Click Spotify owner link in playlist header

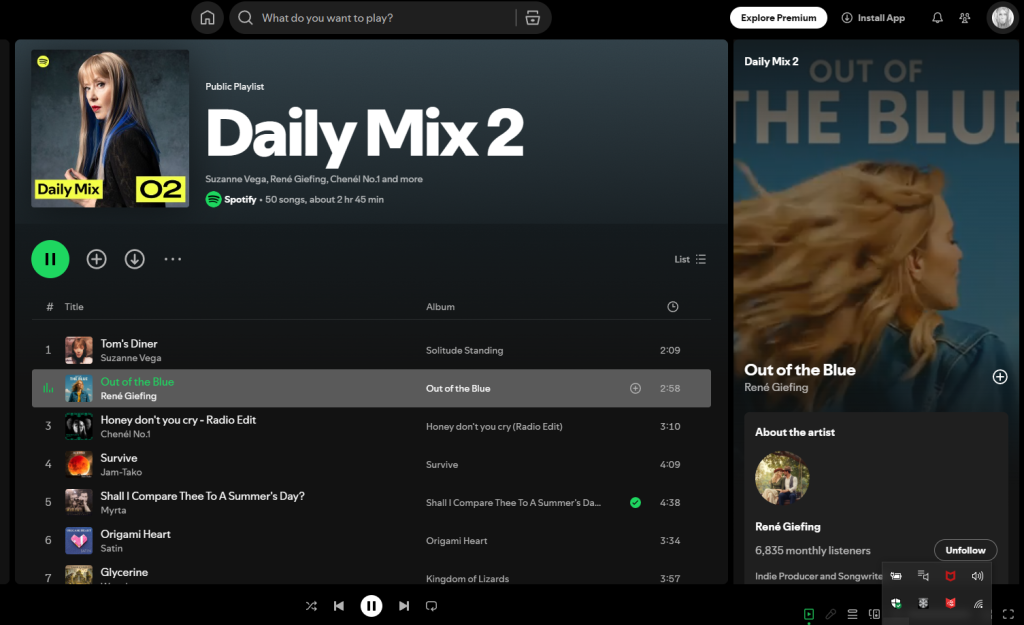[x=240, y=200]
